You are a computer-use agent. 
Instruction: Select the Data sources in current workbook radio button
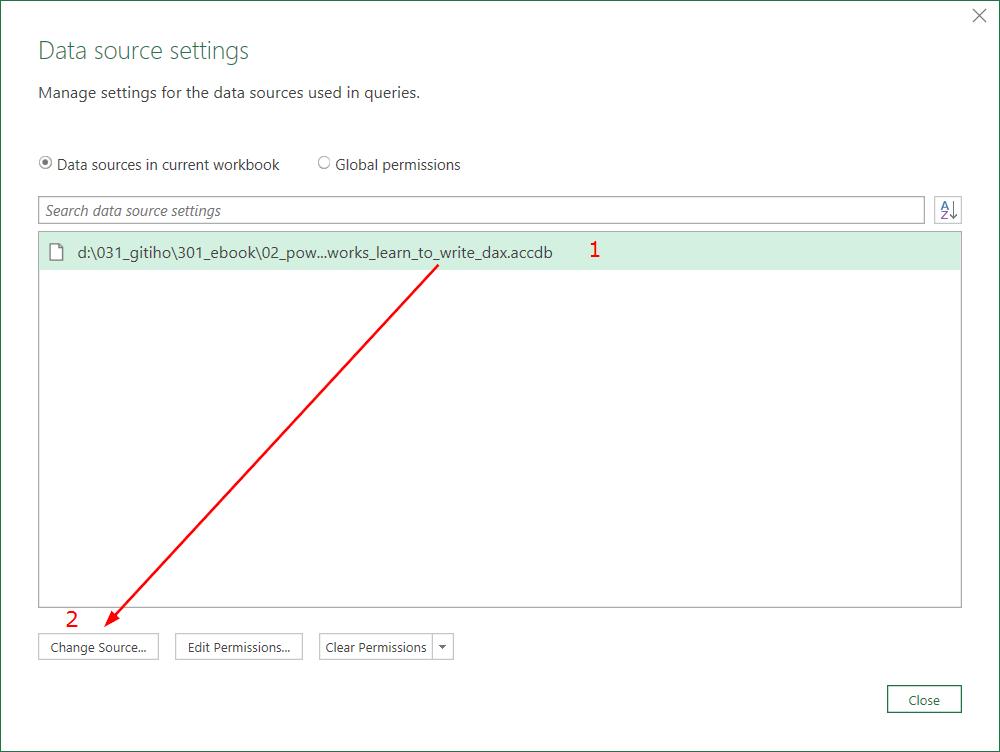point(46,163)
